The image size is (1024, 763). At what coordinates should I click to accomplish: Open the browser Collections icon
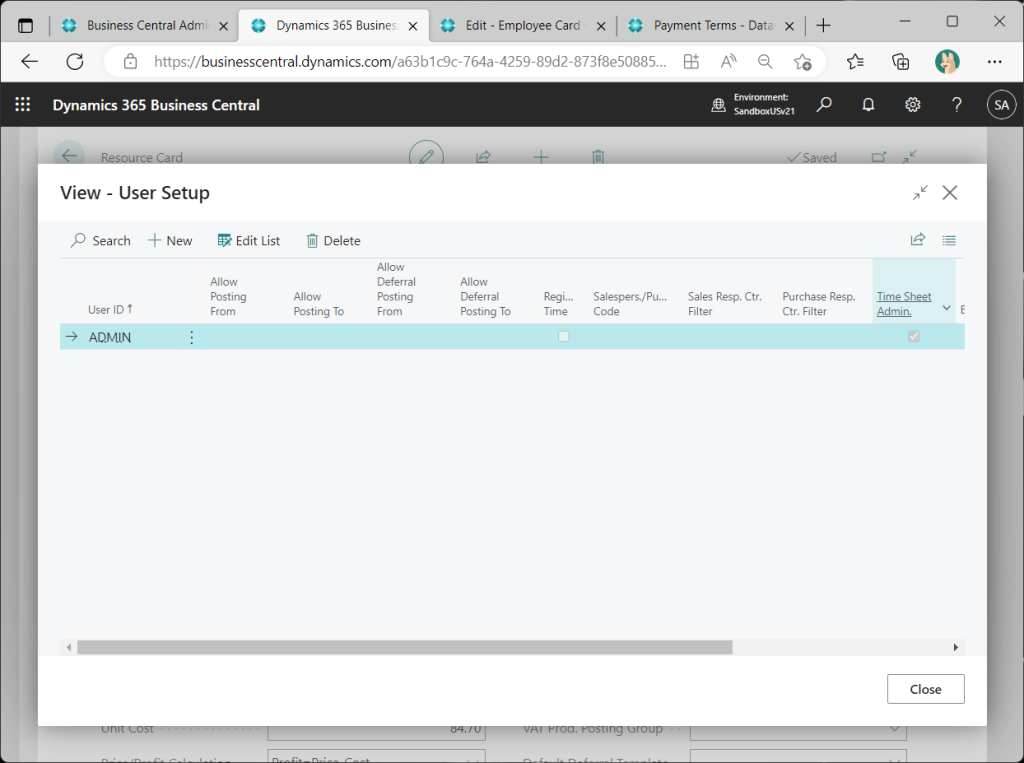pyautogui.click(x=901, y=61)
